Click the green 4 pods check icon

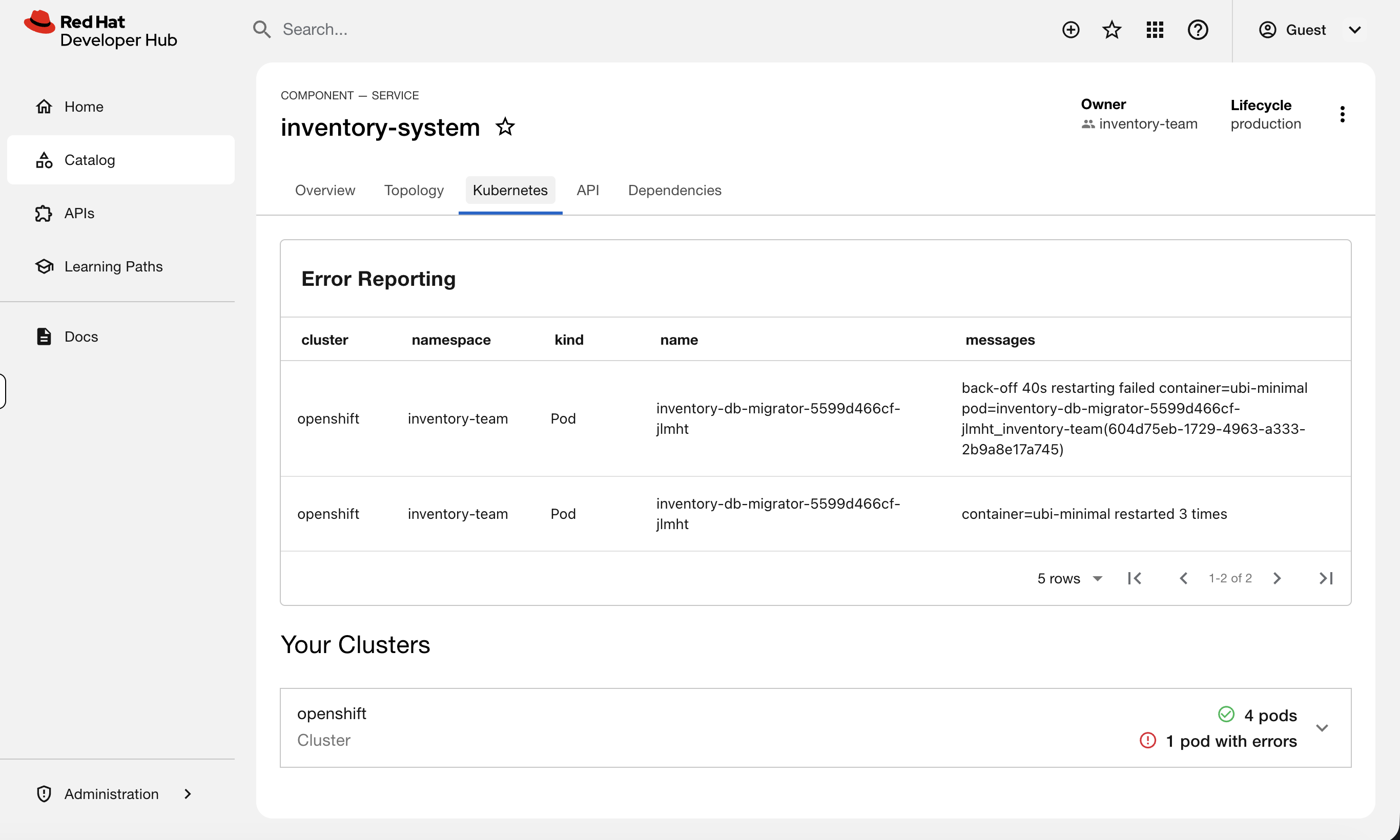[1226, 715]
